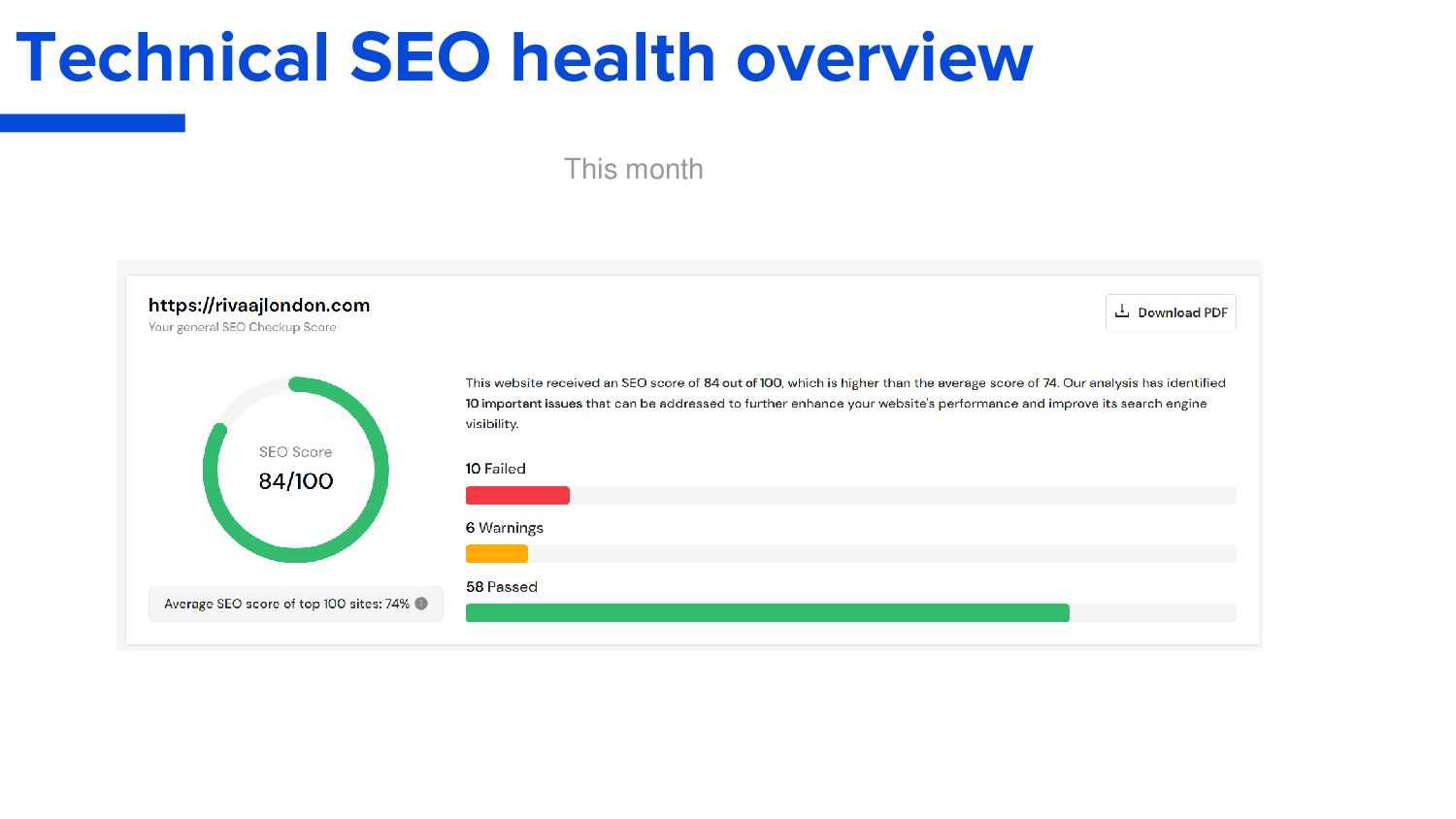Click the Average SEO score badge

296,604
